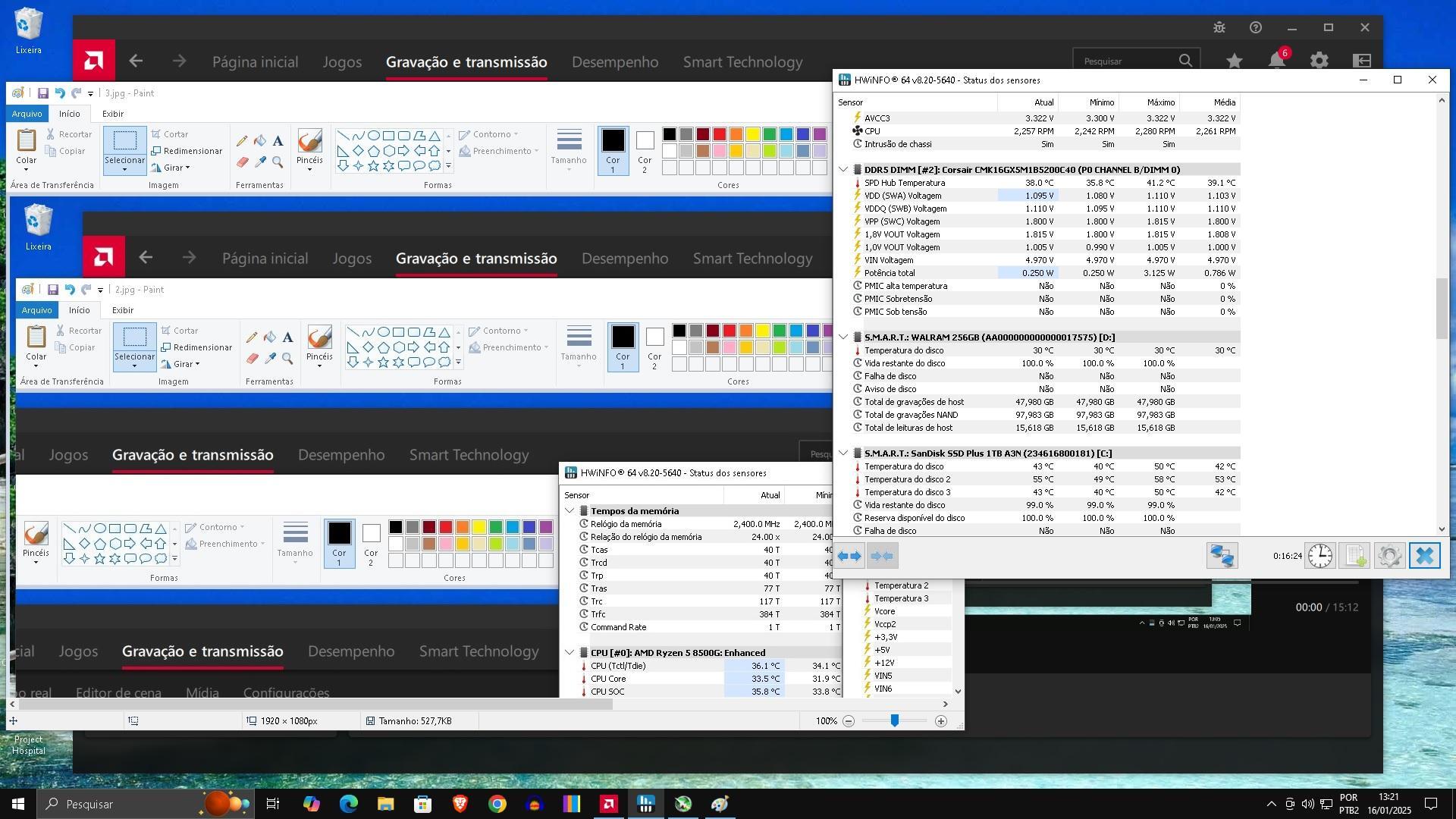Click the AMD logo in the header
Image resolution: width=1456 pixels, height=819 pixels.
94,60
